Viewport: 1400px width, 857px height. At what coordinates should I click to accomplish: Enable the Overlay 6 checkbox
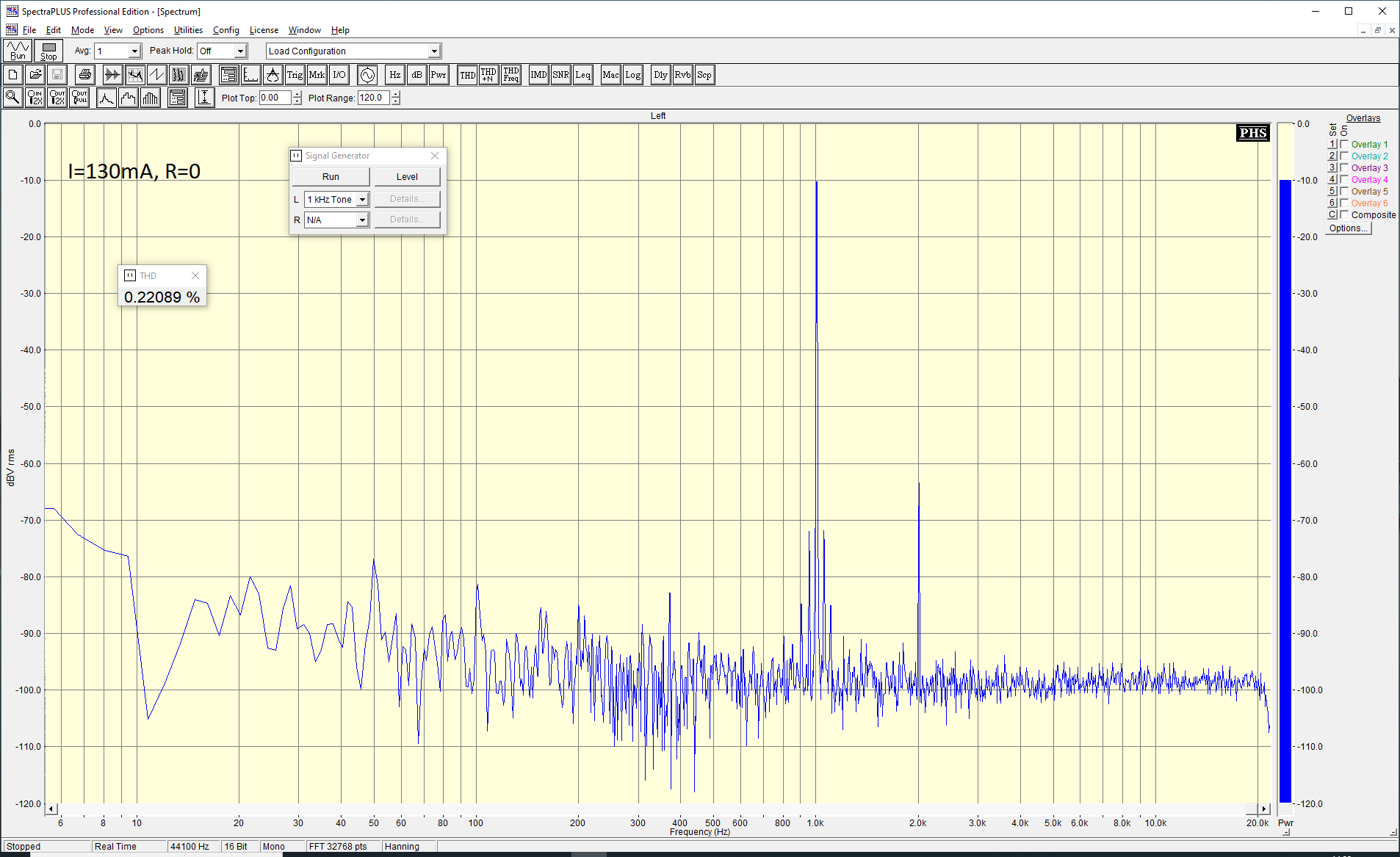1344,203
